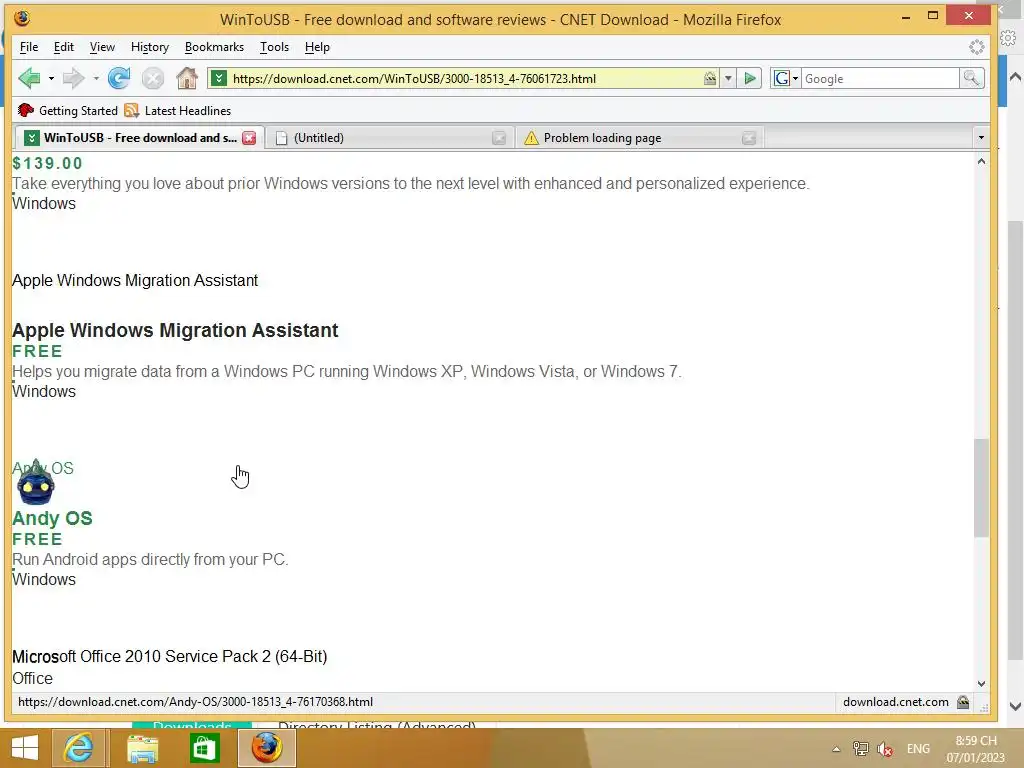The height and width of the screenshot is (768, 1024).
Task: Click download.cnet.com in status bar
Action: pyautogui.click(x=895, y=702)
